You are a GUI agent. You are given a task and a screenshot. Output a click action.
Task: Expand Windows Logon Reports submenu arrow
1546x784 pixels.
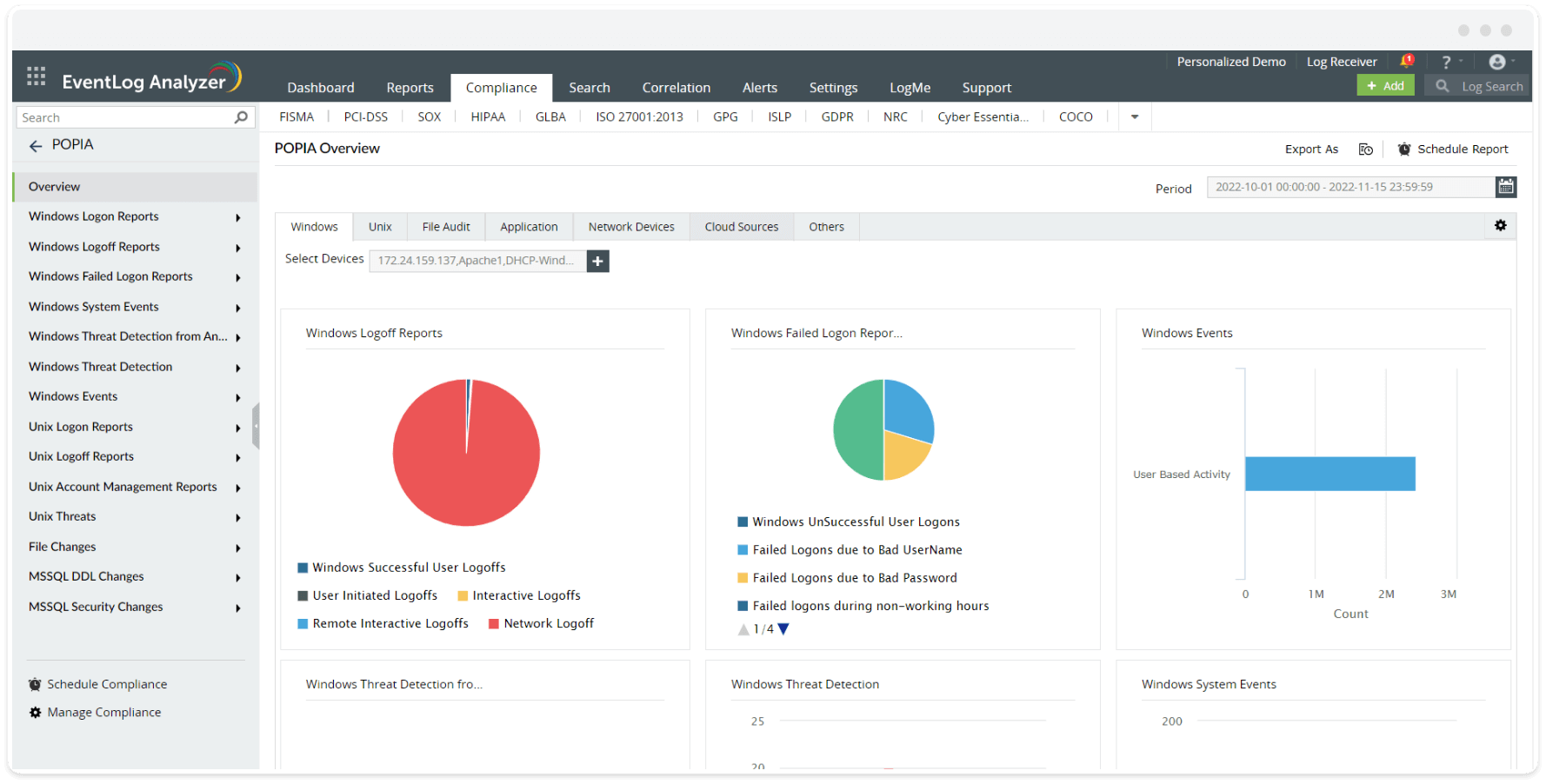(238, 217)
